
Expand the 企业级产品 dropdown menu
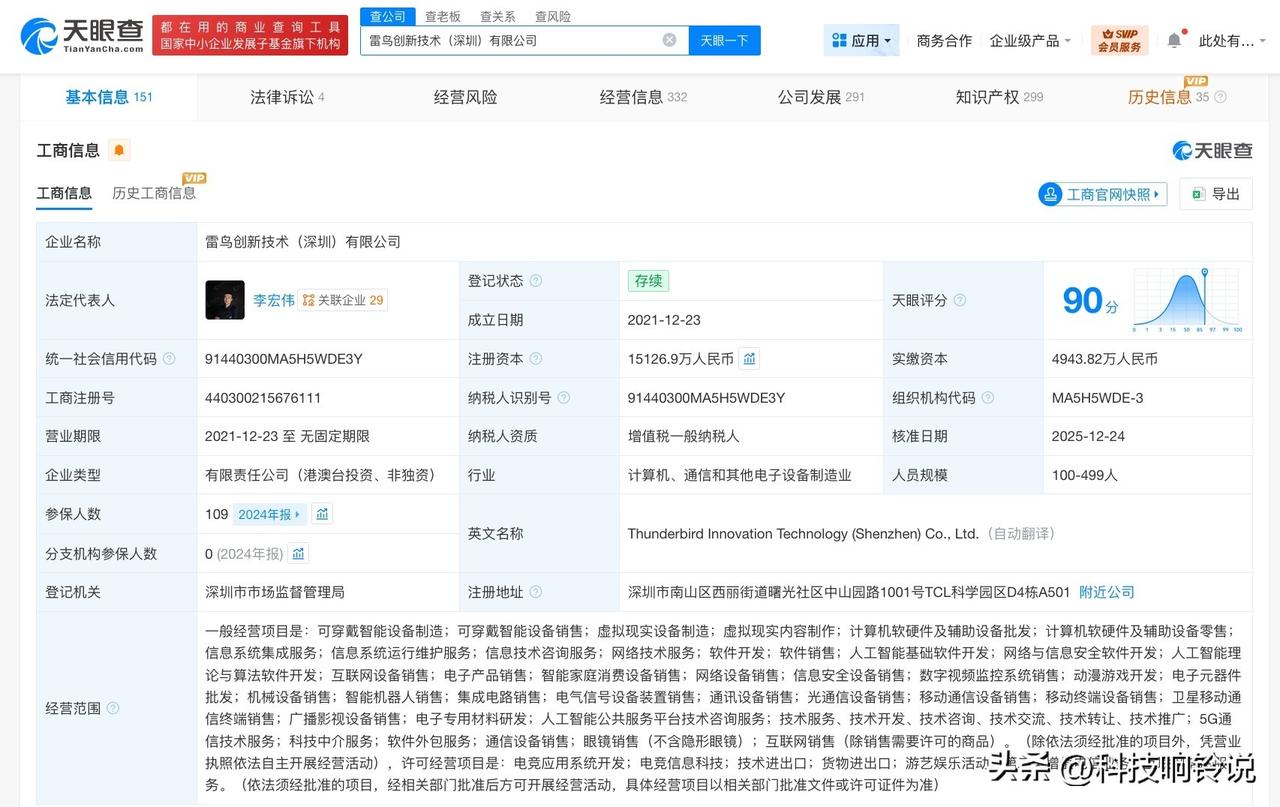pos(1028,40)
